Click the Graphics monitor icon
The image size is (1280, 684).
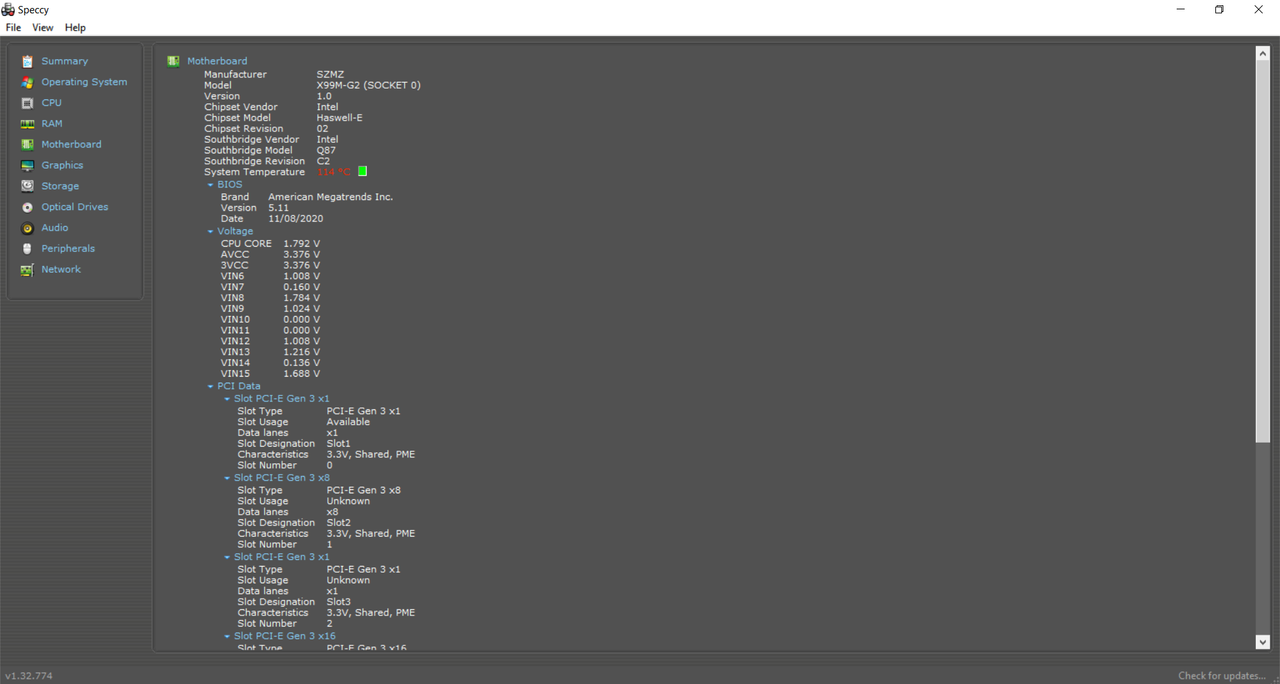coord(27,165)
